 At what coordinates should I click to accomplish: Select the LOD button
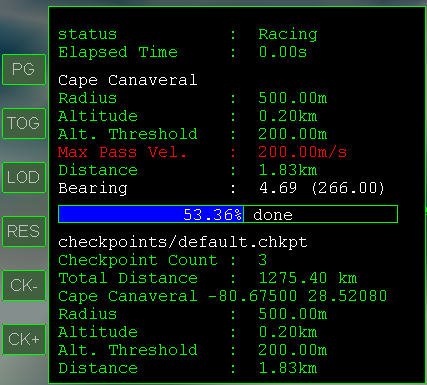coord(24,177)
